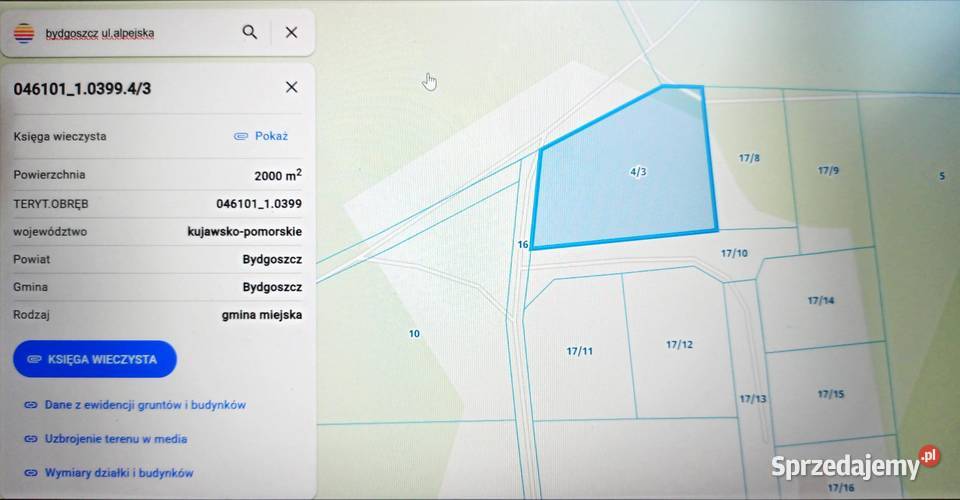Click the Powiat value 'Bydgoszcz'
960x500 pixels.
click(272, 259)
